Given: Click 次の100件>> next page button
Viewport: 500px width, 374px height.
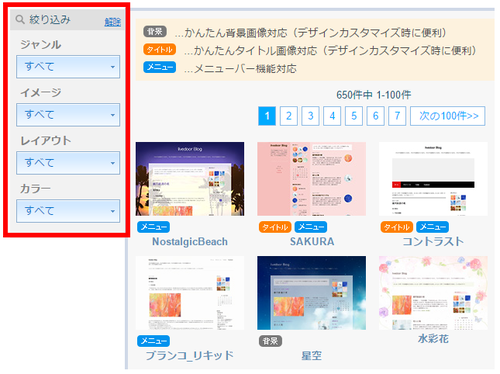Looking at the screenshot, I should click(448, 116).
